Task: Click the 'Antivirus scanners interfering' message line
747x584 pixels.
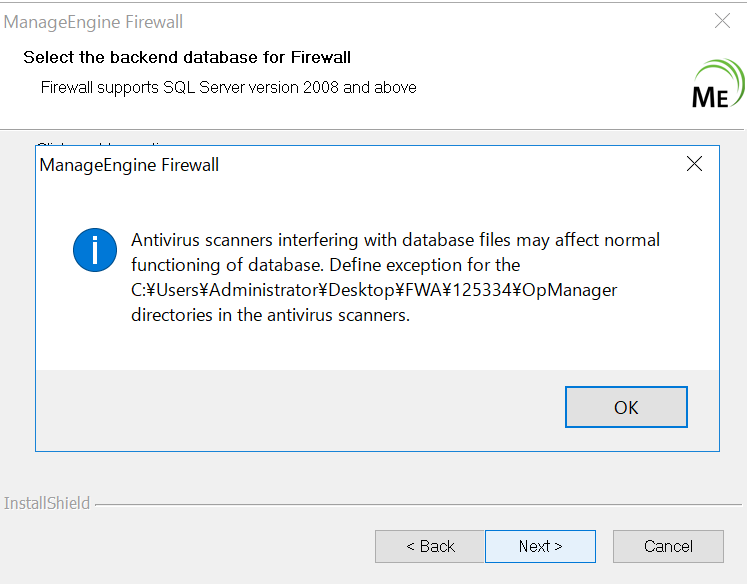Action: point(395,240)
